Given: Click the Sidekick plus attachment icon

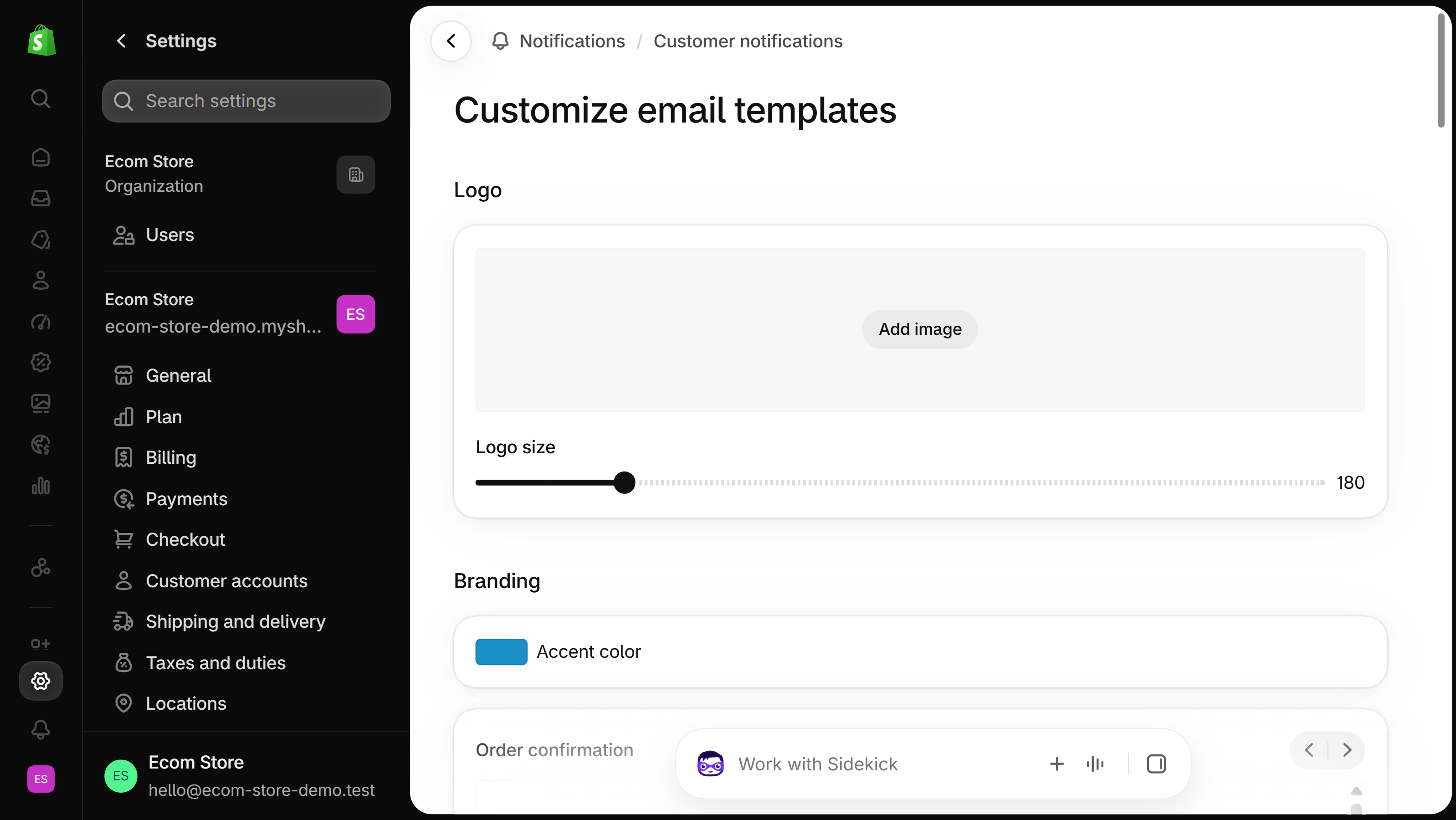Looking at the screenshot, I should [1056, 764].
